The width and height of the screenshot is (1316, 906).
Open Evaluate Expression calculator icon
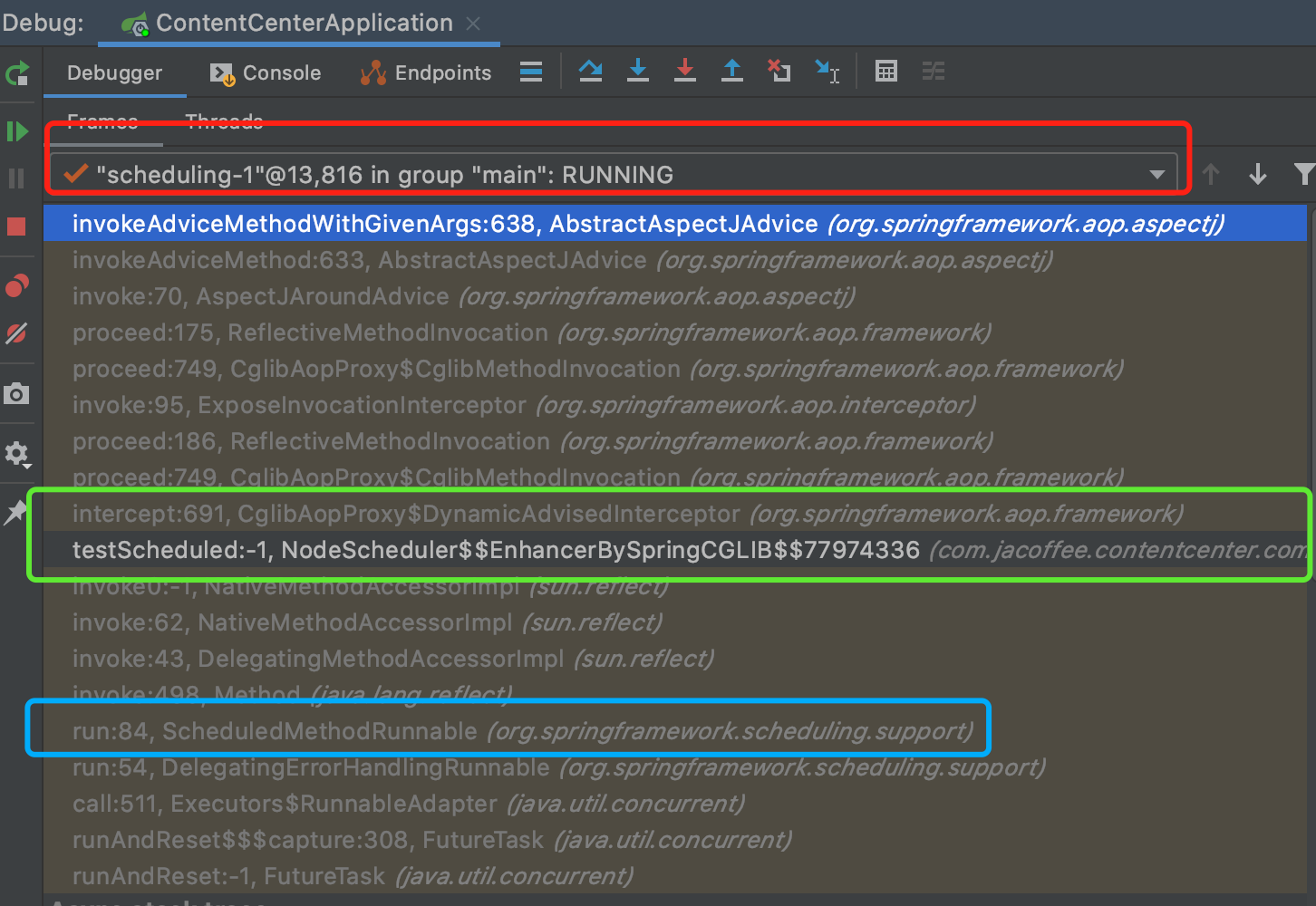click(886, 71)
